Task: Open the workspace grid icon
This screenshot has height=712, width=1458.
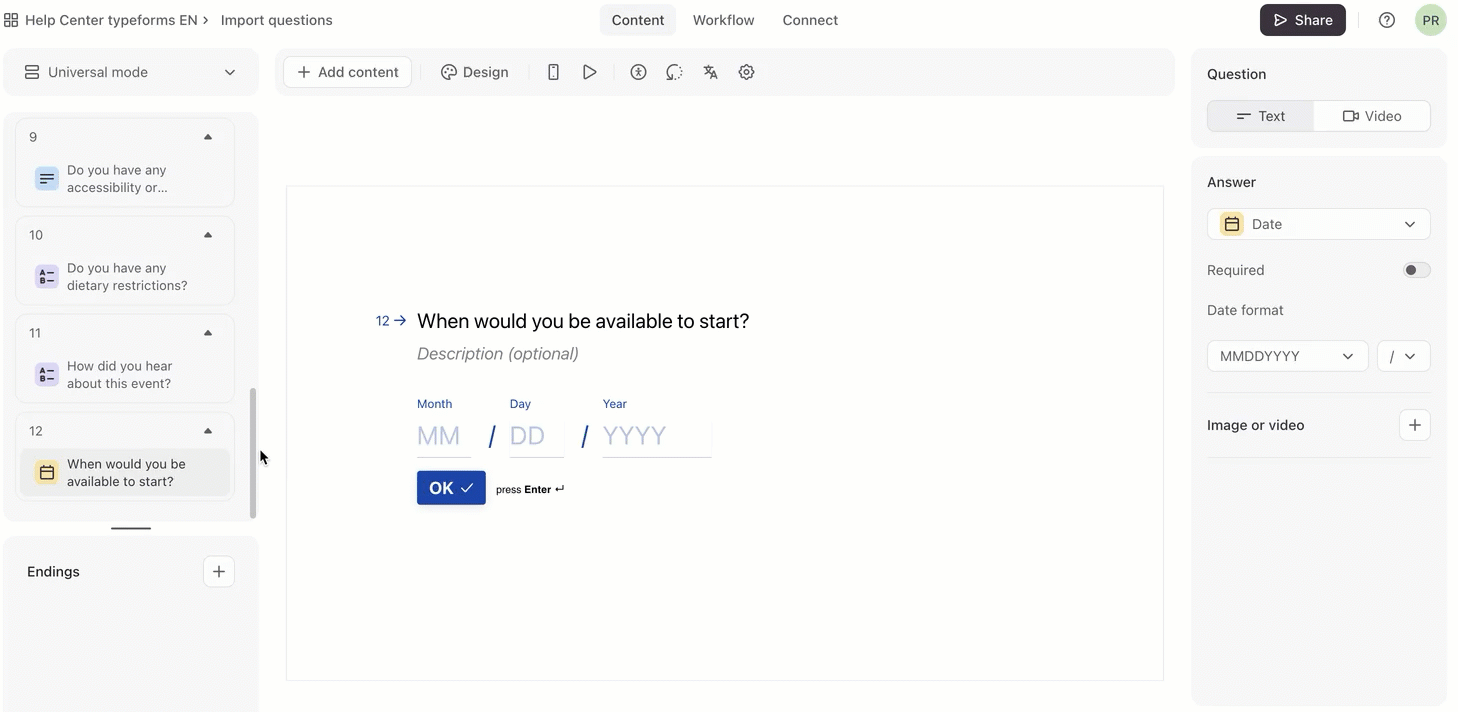Action: (x=11, y=20)
